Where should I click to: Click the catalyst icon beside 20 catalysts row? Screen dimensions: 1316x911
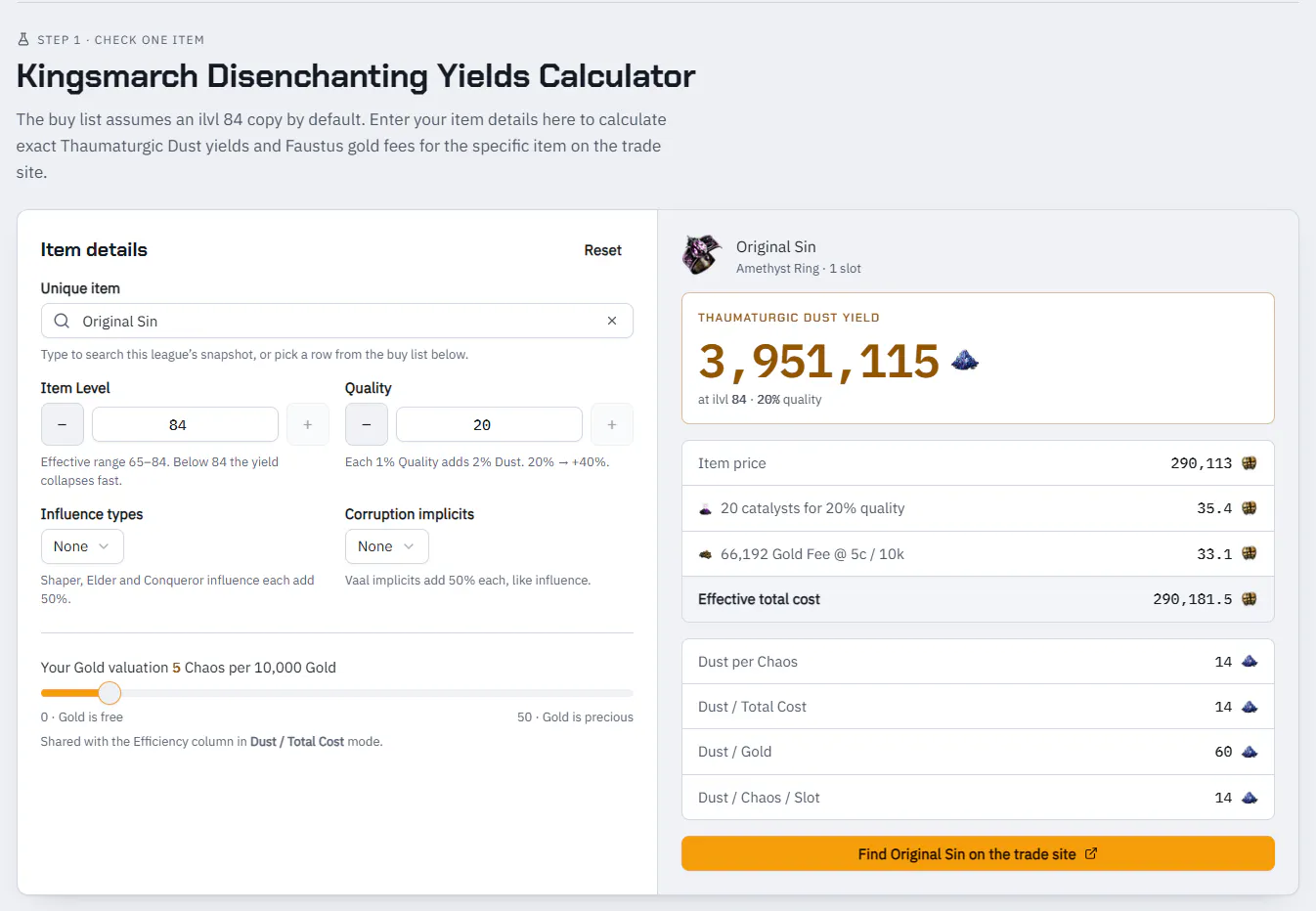705,509
